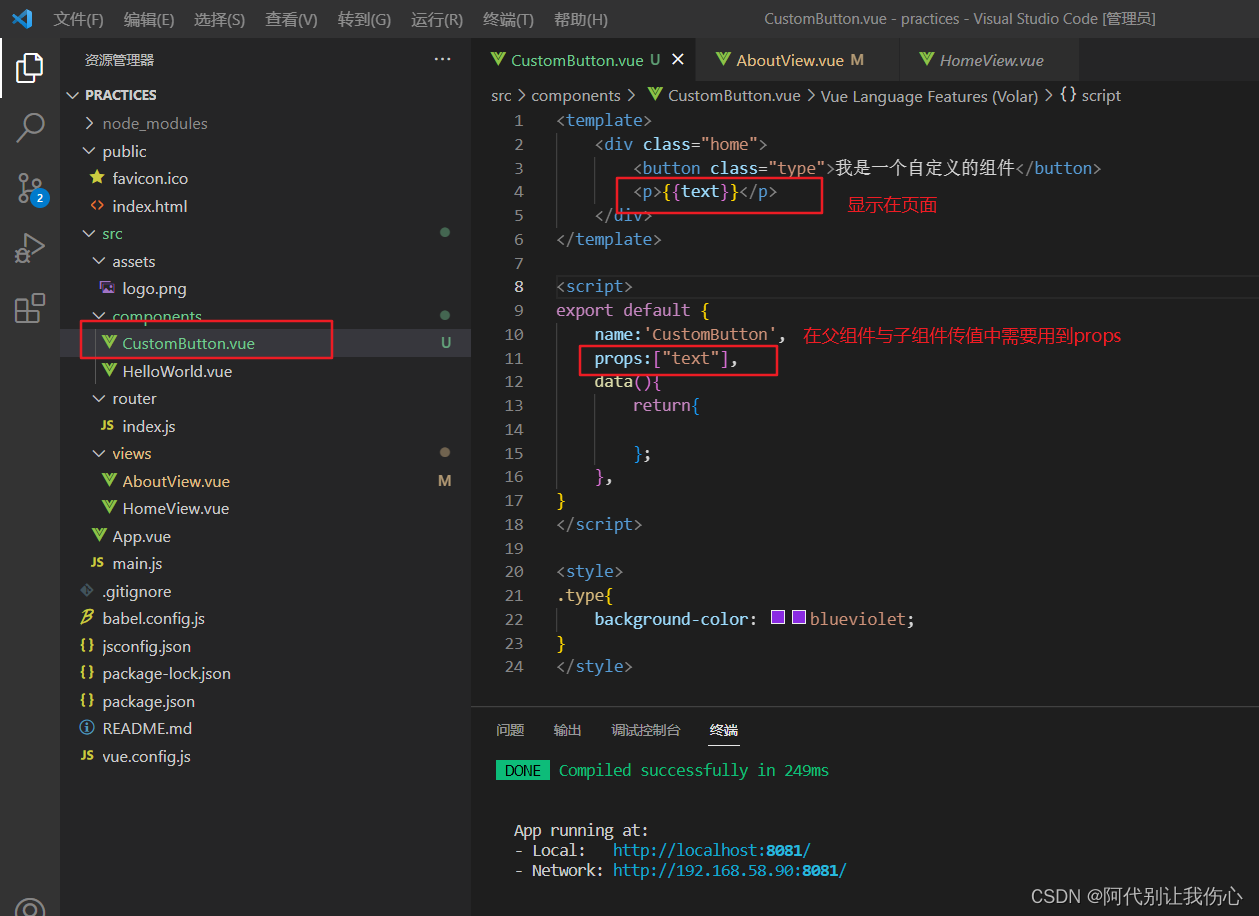The width and height of the screenshot is (1259, 916).
Task: Collapse the assets folder
Action: point(99,261)
